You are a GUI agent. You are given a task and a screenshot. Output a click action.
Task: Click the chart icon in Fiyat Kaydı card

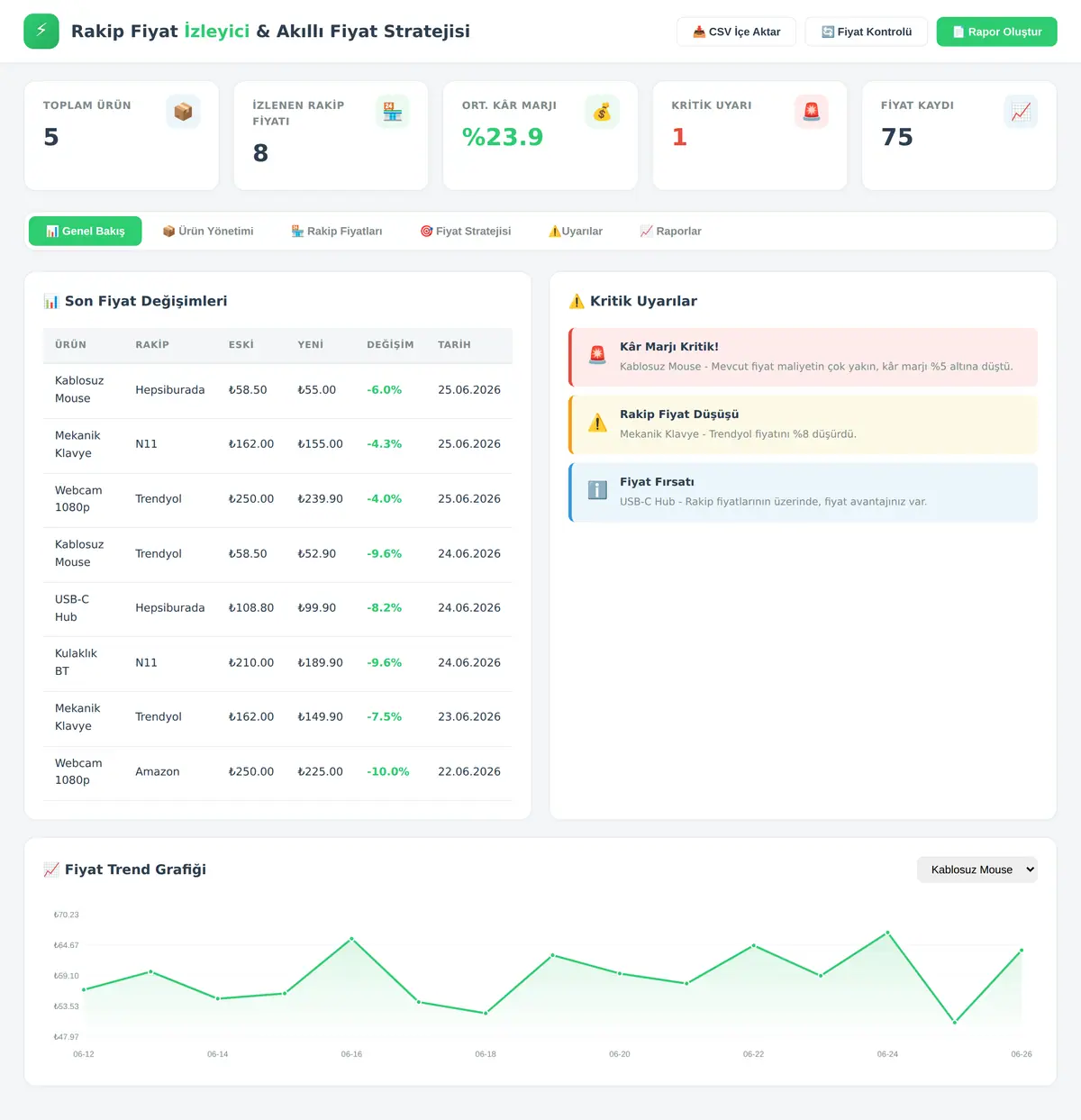tap(1021, 112)
